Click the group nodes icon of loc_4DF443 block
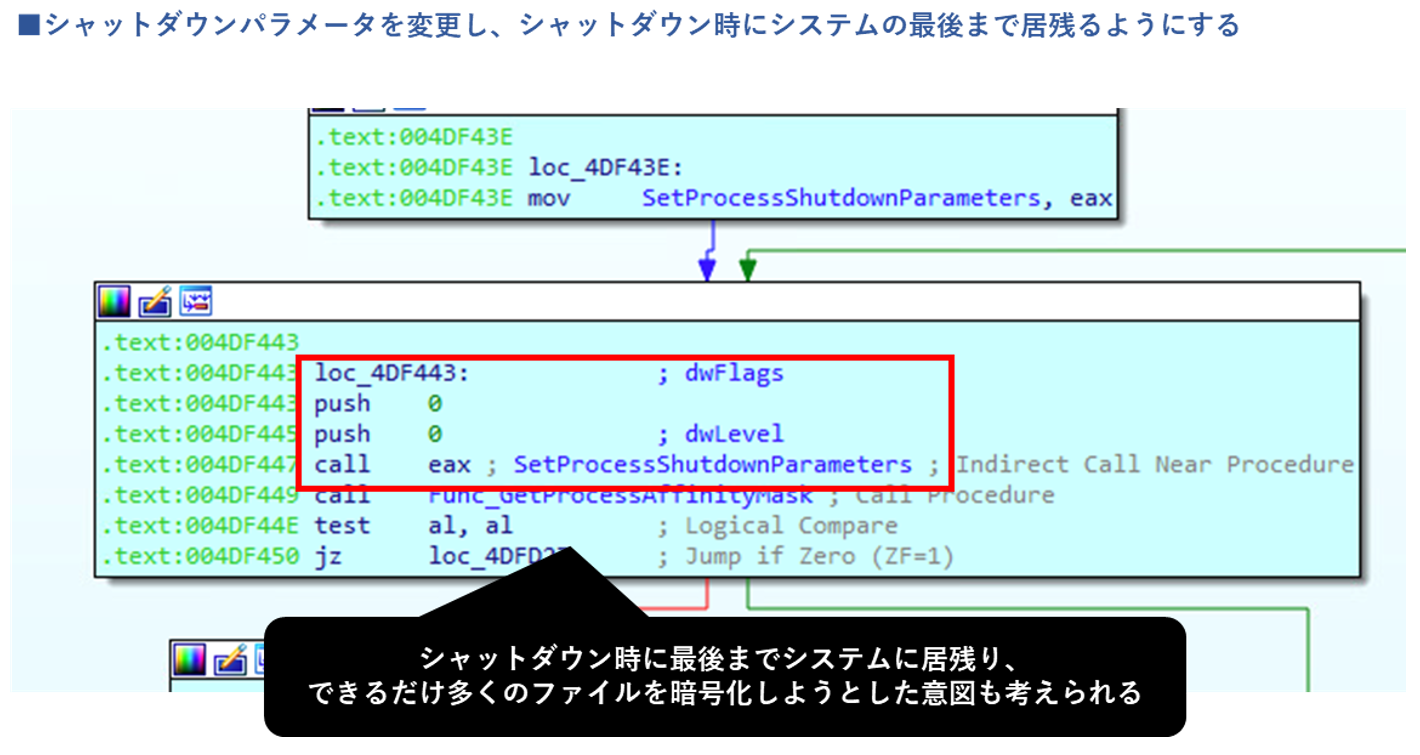Viewport: 1420px width, 755px height. click(x=194, y=301)
